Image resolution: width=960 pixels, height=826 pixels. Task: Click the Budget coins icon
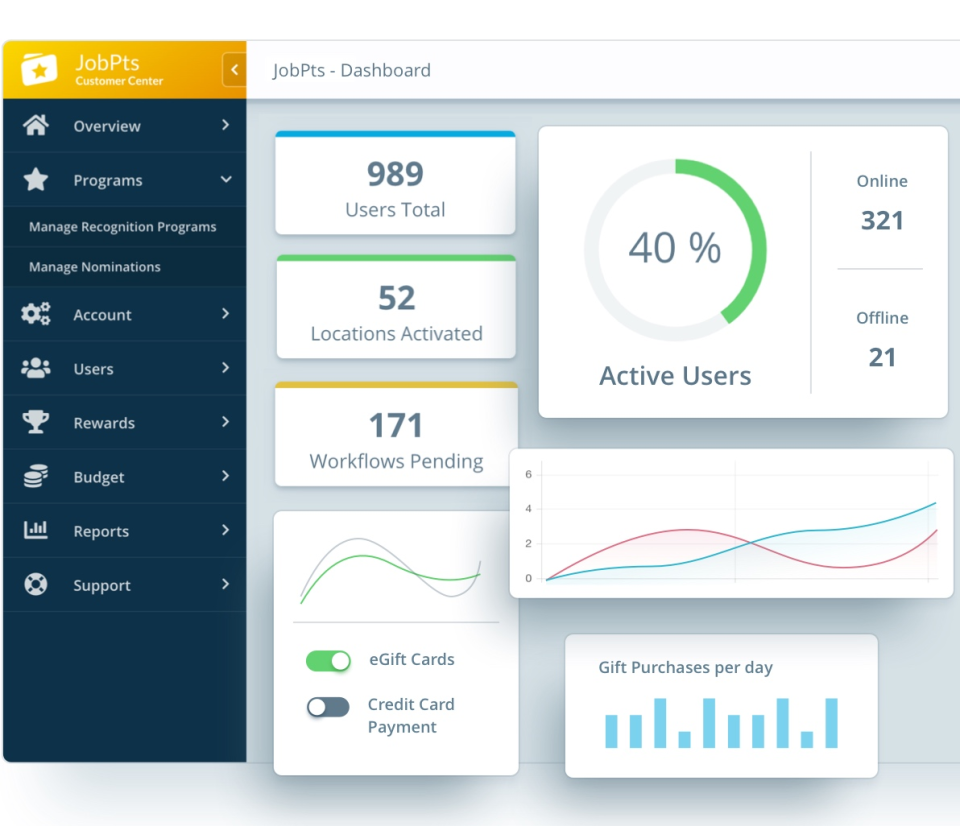pos(36,476)
